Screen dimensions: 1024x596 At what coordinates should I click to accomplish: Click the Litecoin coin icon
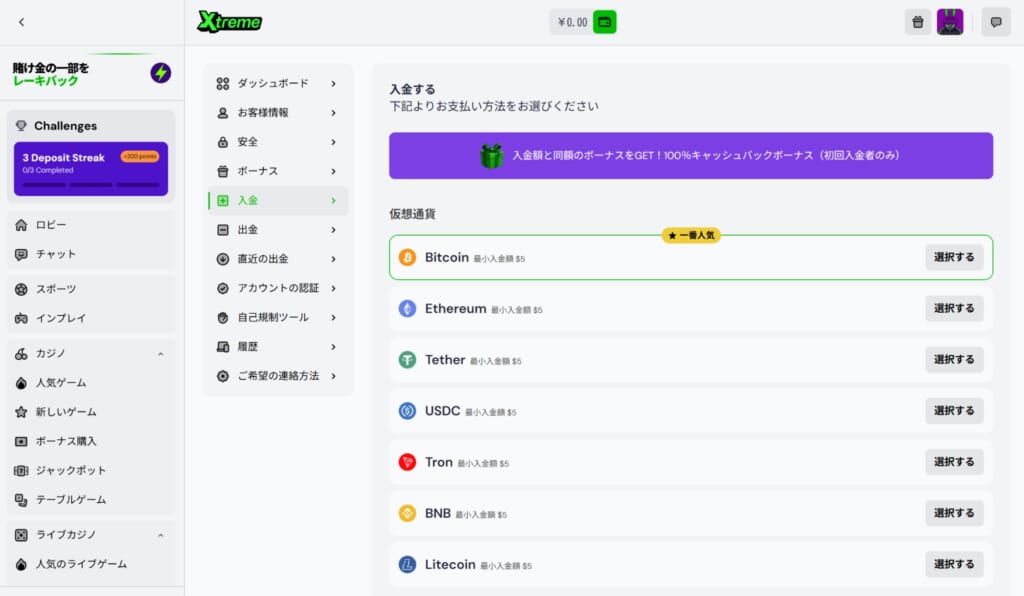pos(408,564)
